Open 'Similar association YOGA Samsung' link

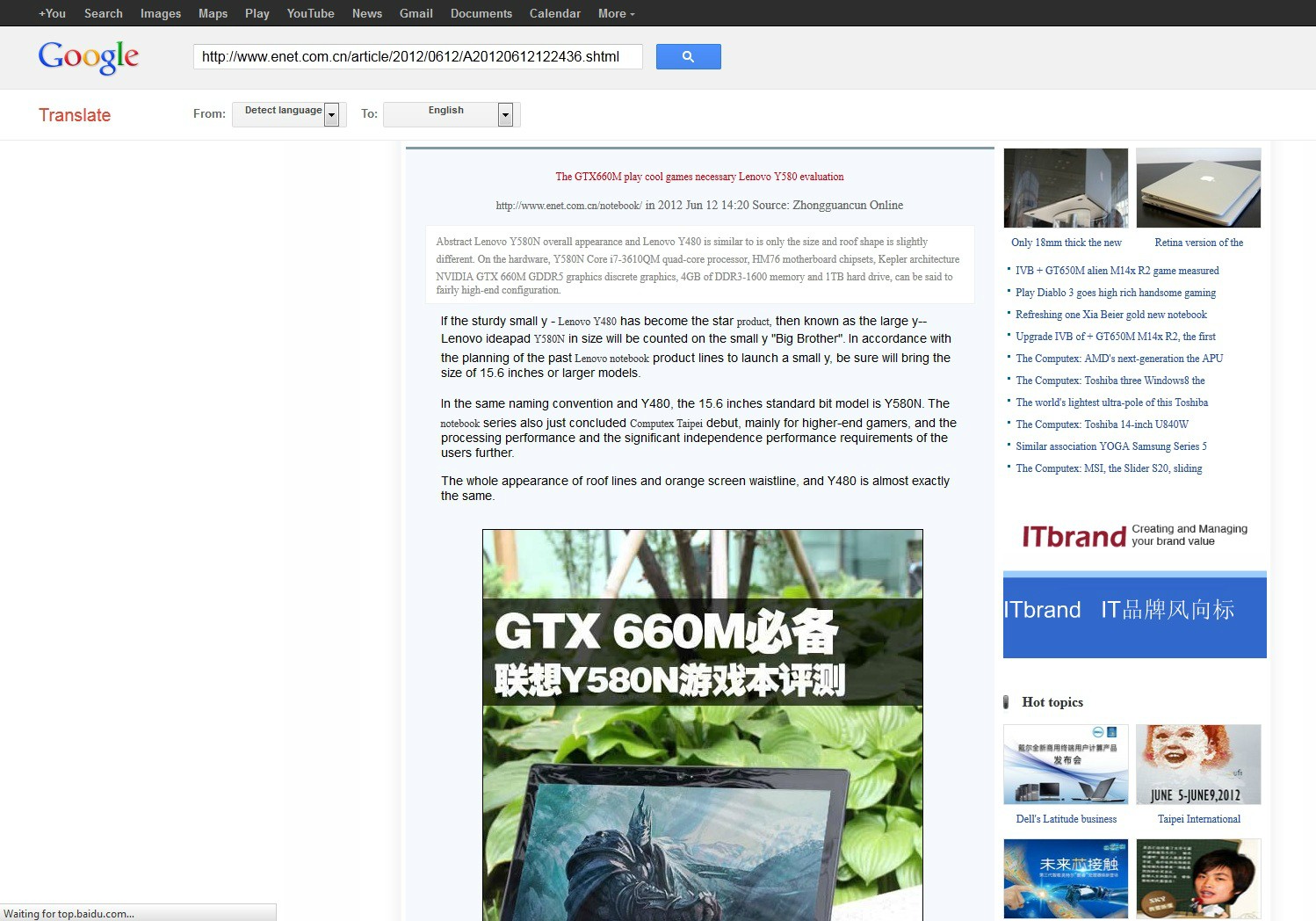tap(1111, 446)
